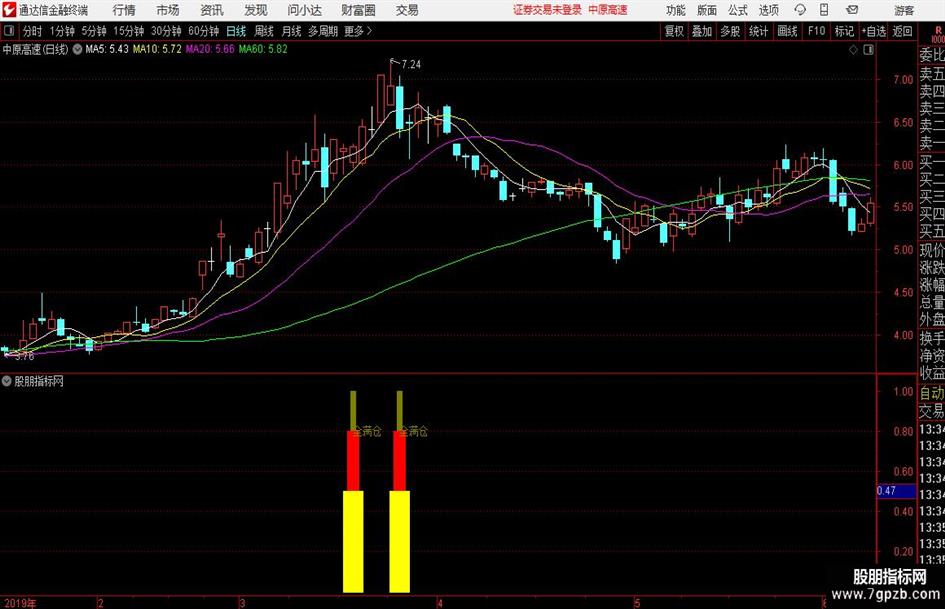Viewport: 945px width, 609px height.
Task: Click the 7.24 high price label
Action: click(x=411, y=65)
